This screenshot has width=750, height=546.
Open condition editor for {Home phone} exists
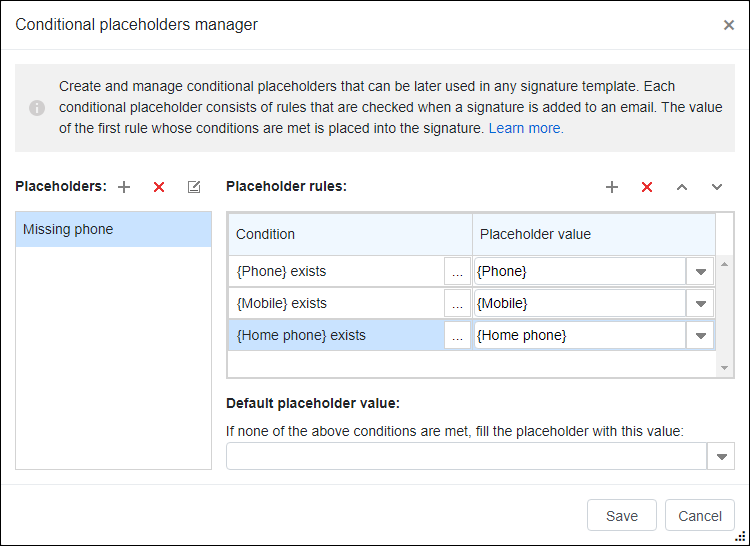[x=457, y=336]
